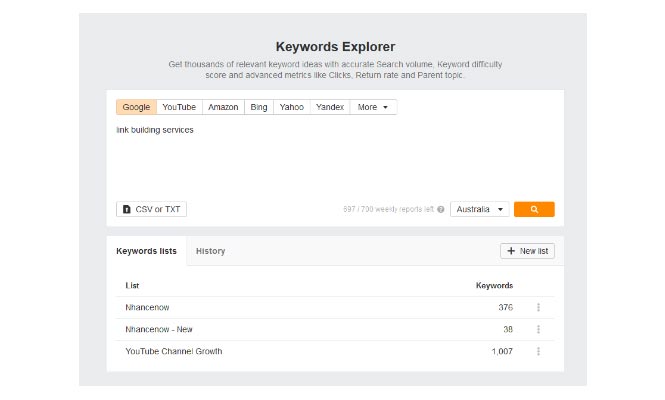Click the help icon beside weekly reports left
This screenshot has width=665, height=400.
point(441,209)
